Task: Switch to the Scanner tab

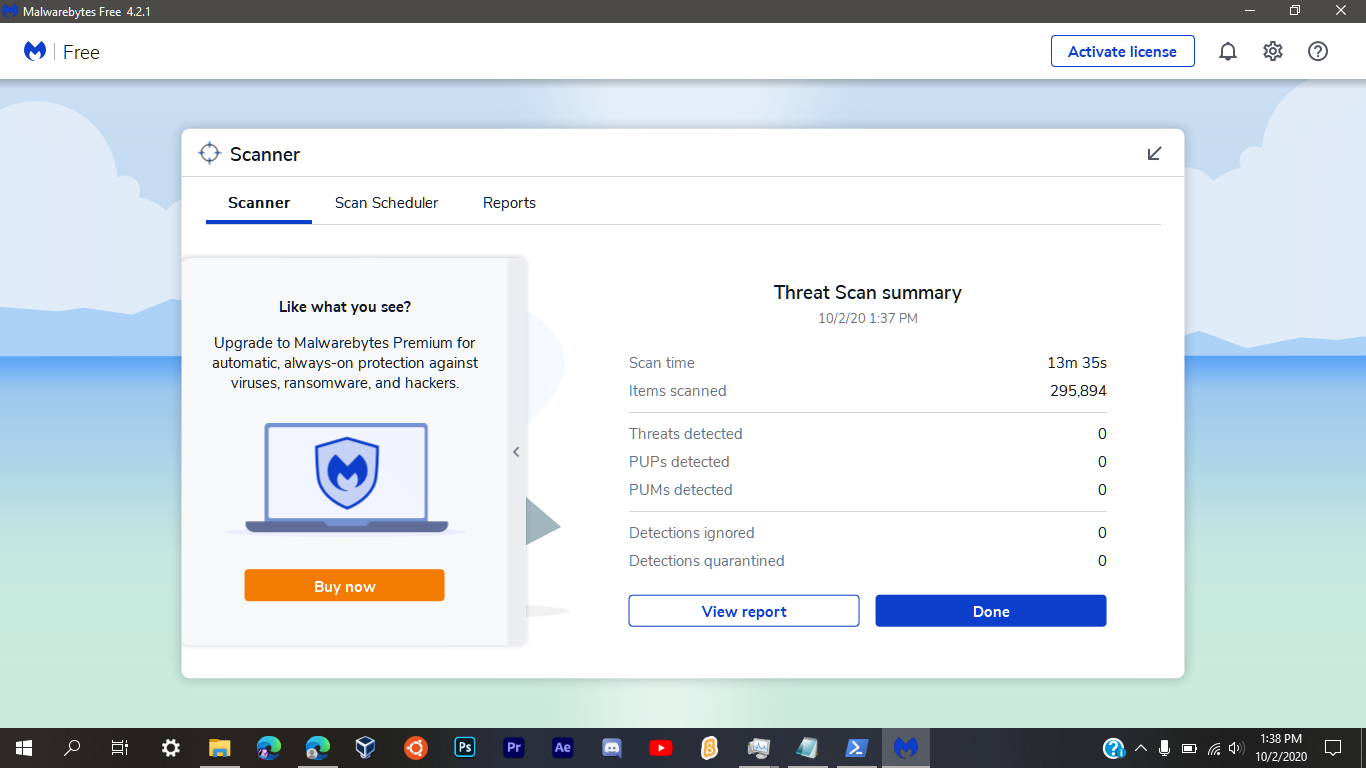Action: [x=259, y=203]
